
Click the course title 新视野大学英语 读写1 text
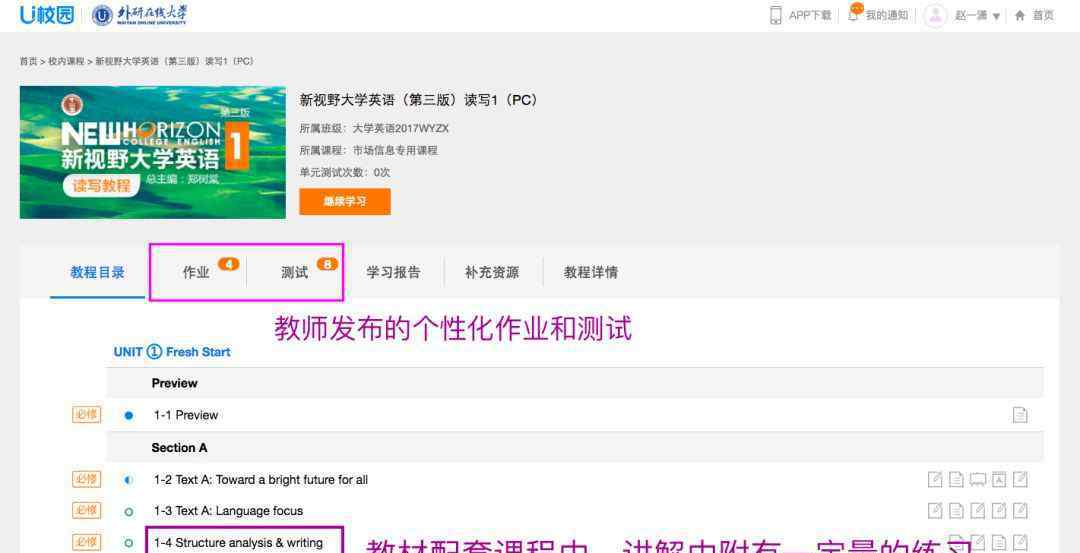(417, 101)
